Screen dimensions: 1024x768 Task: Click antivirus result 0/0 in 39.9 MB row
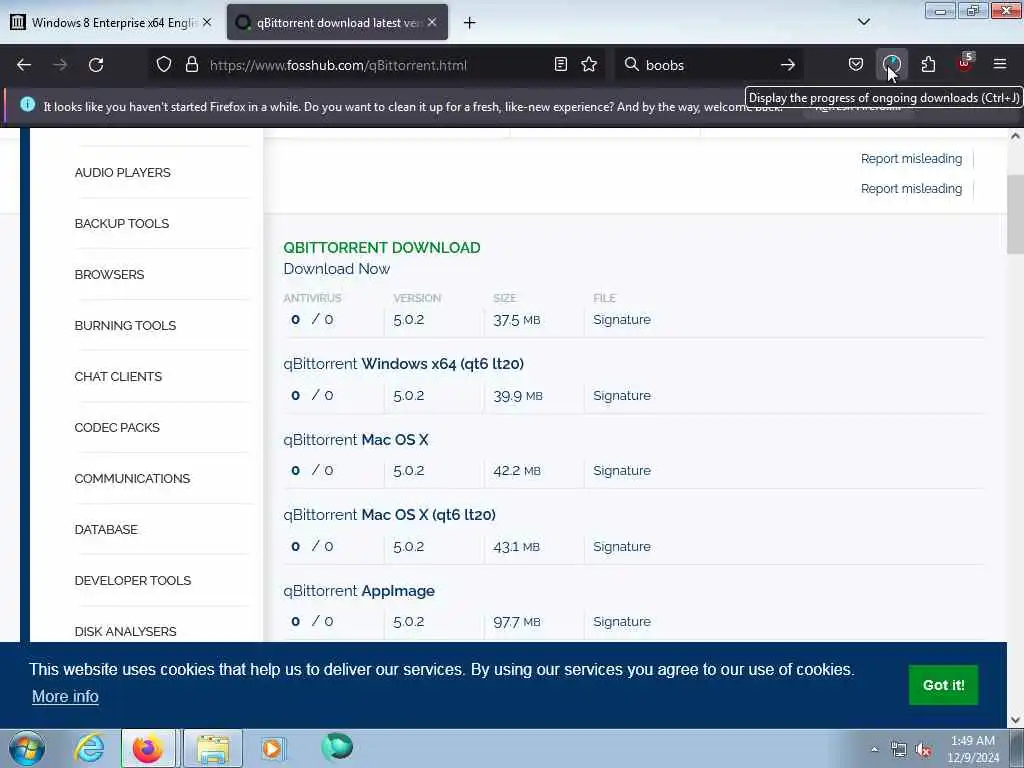coord(312,395)
